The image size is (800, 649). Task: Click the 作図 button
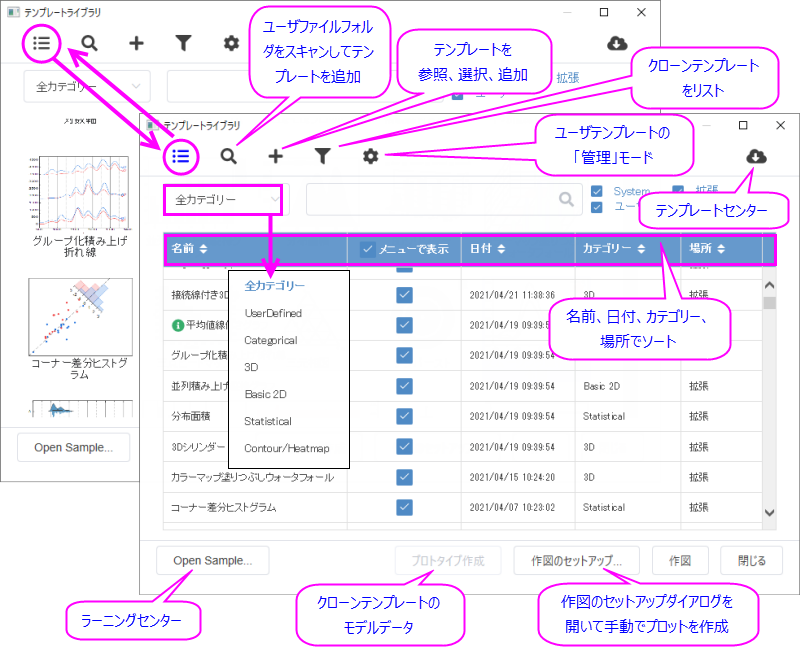680,560
